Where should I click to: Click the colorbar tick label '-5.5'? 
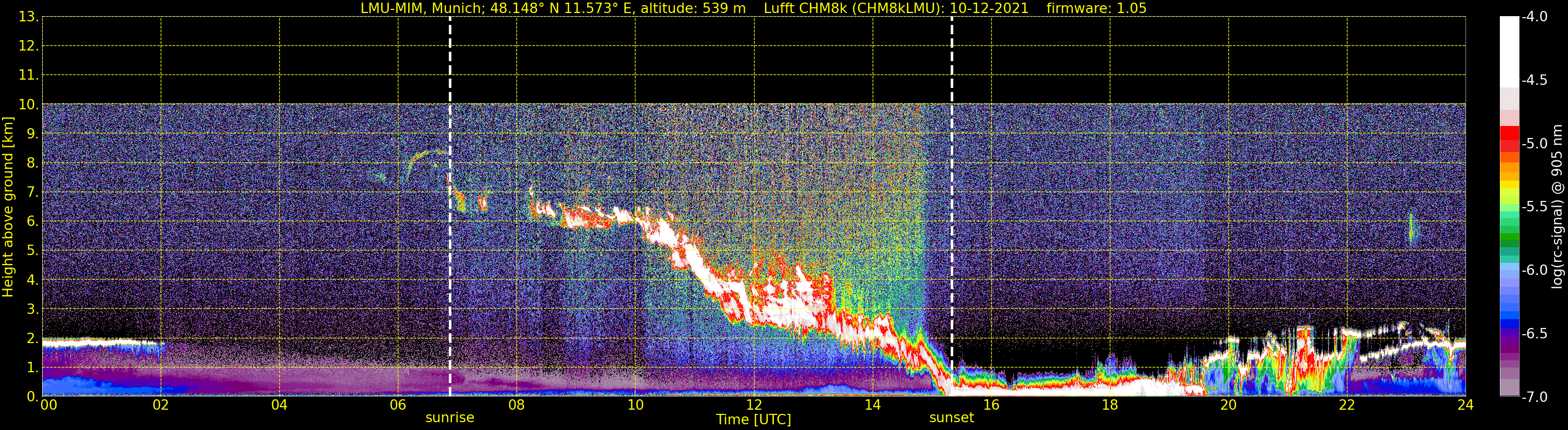1534,207
